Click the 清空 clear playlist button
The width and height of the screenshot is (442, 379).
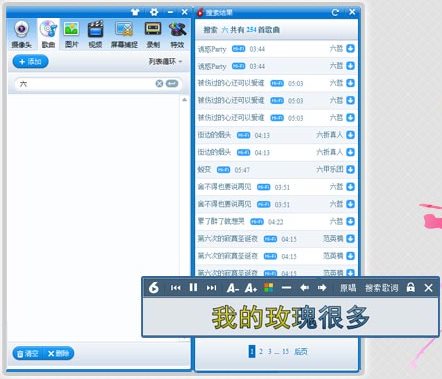[28, 353]
